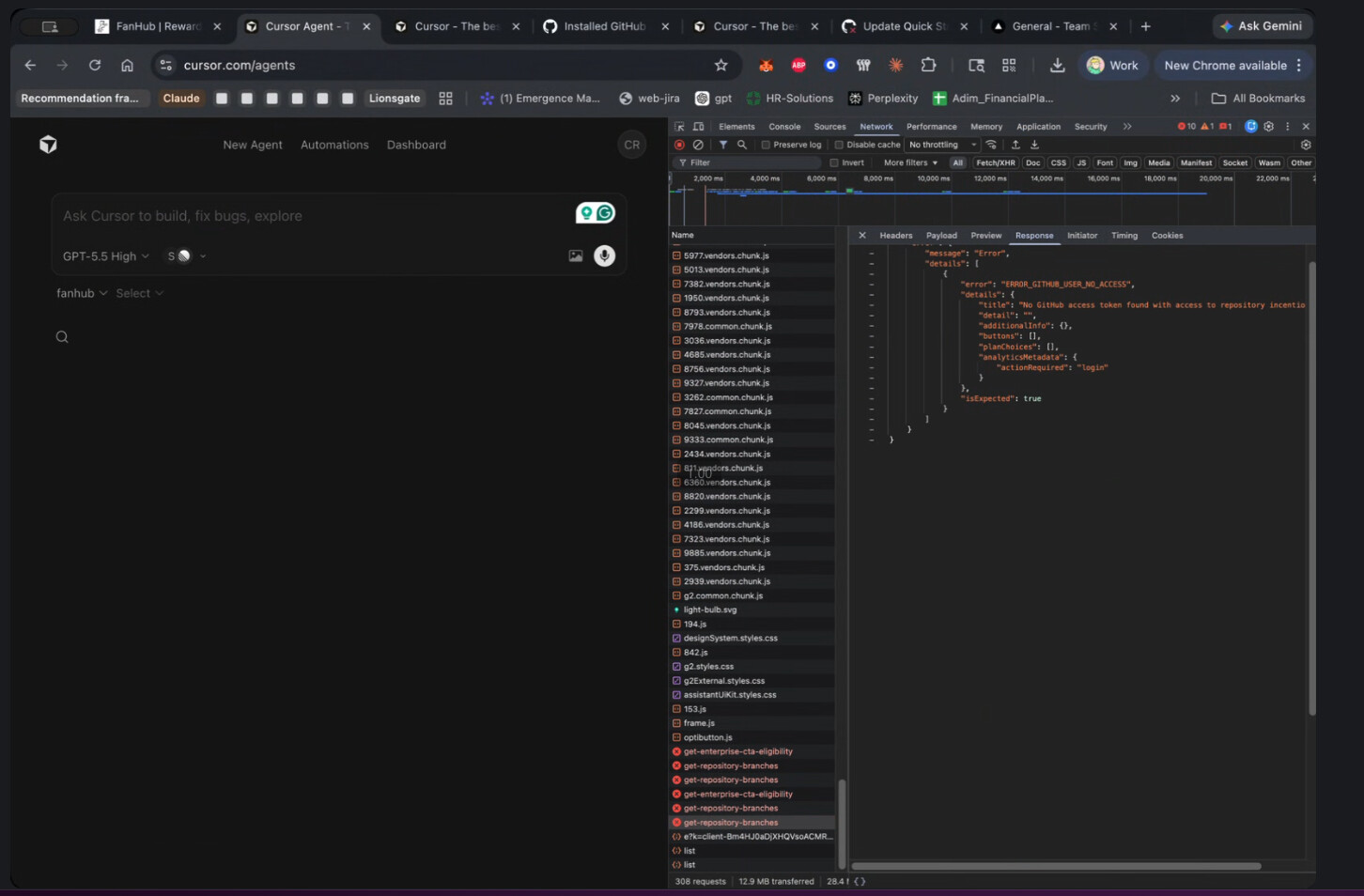This screenshot has width=1364, height=896.
Task: Open the Dashboard link
Action: point(416,145)
